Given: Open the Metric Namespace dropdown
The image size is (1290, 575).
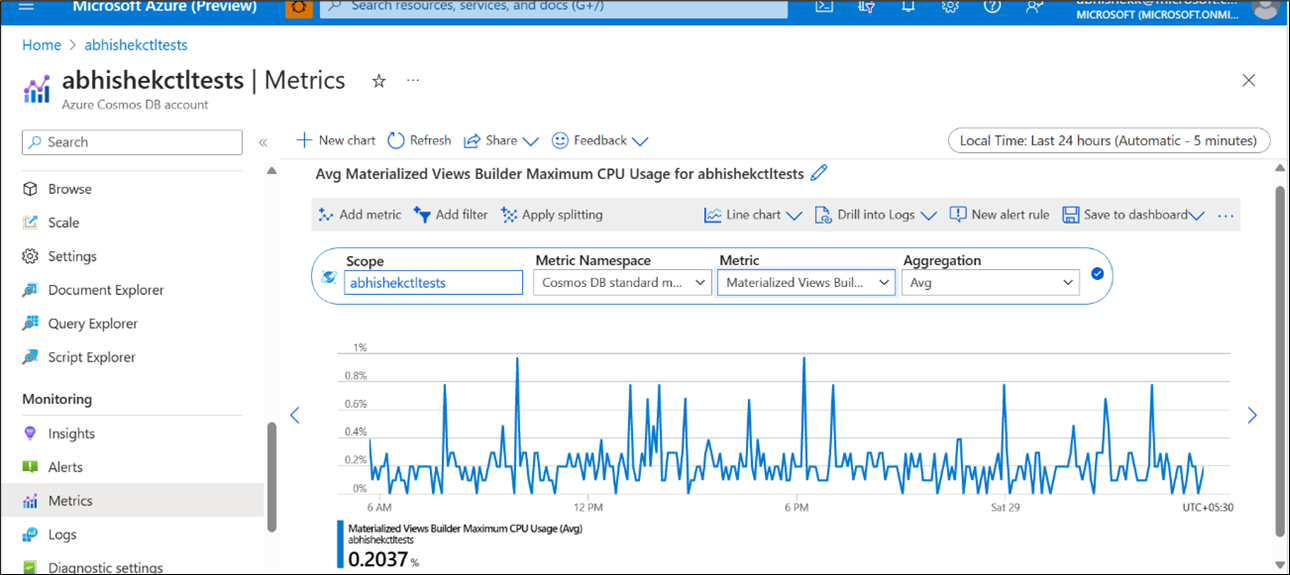Looking at the screenshot, I should click(622, 283).
